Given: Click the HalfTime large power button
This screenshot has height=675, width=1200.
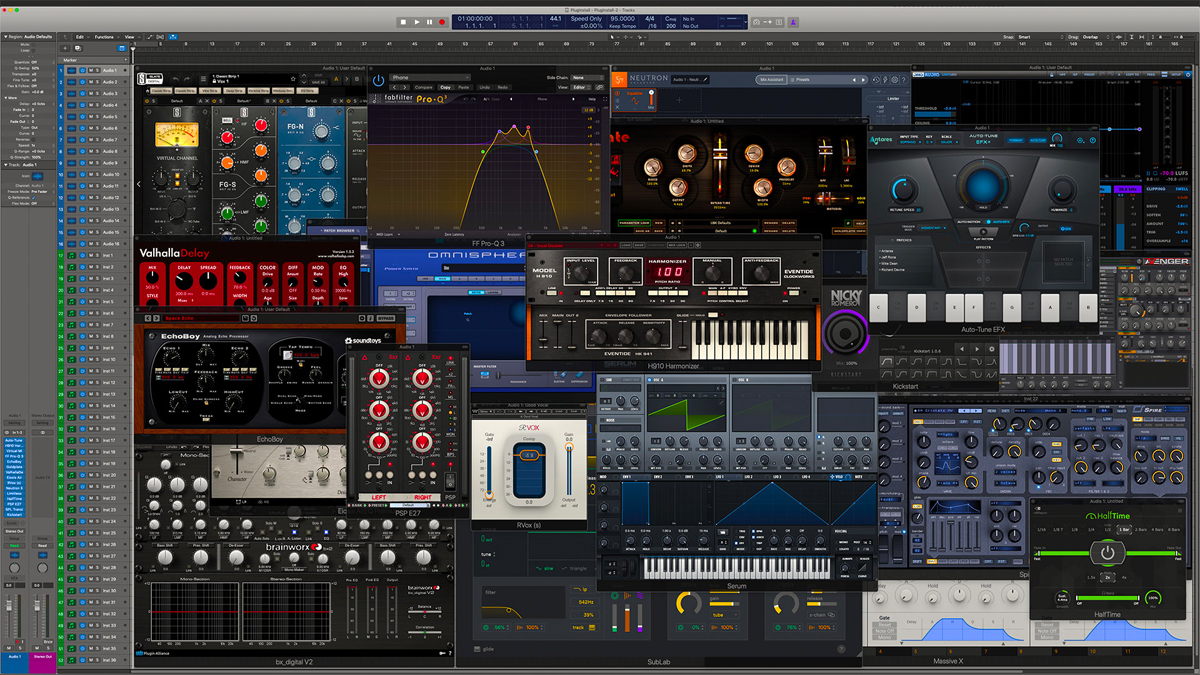Looking at the screenshot, I should pyautogui.click(x=1107, y=552).
